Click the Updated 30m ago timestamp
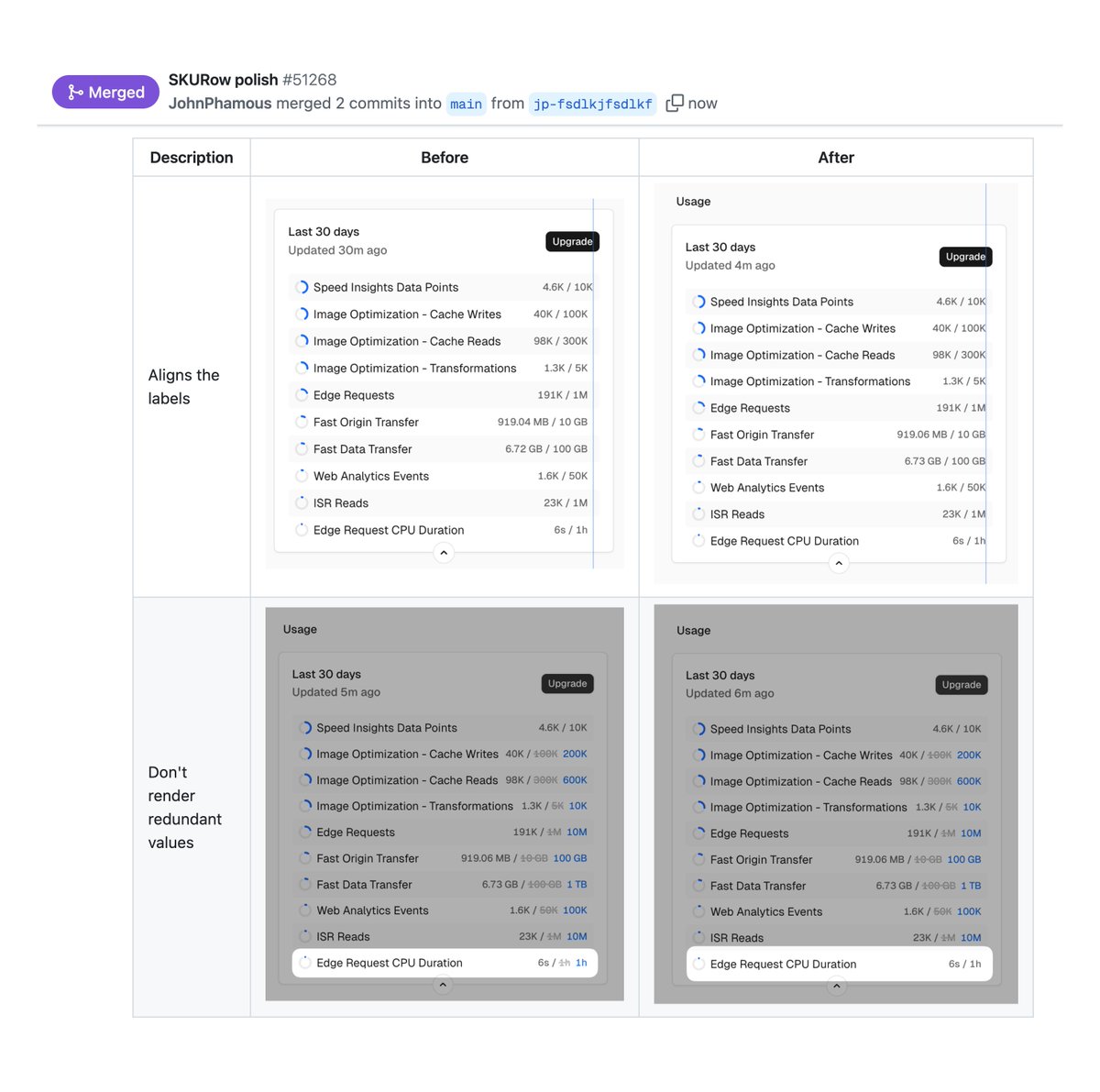Screen dimensions: 1100x1092 tap(337, 250)
